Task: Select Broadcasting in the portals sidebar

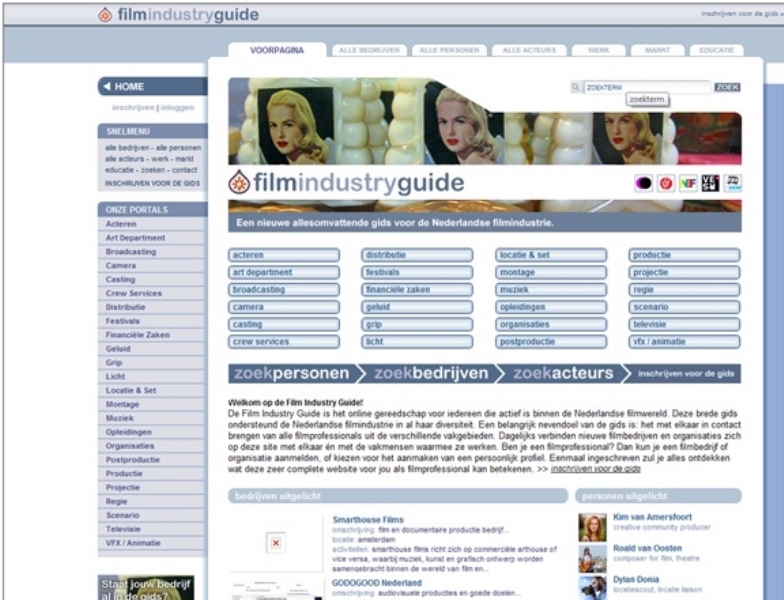Action: pos(131,252)
